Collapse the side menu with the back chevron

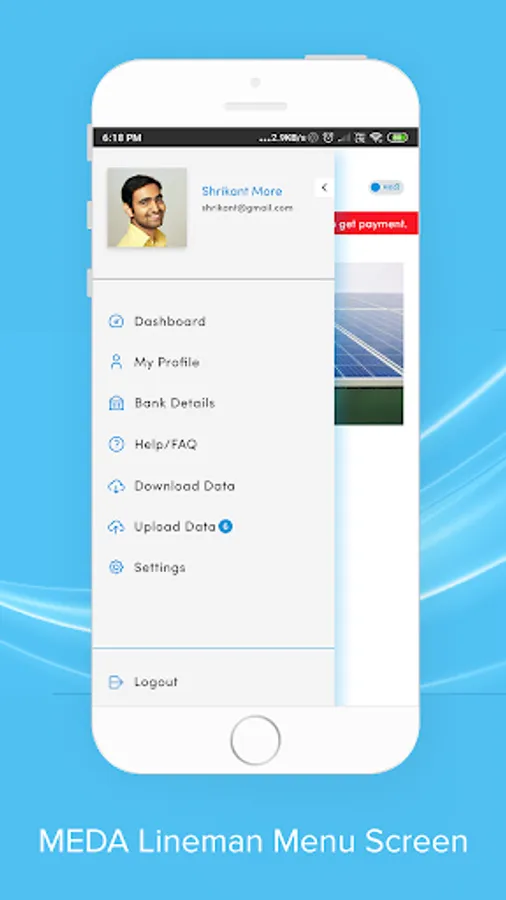(324, 188)
